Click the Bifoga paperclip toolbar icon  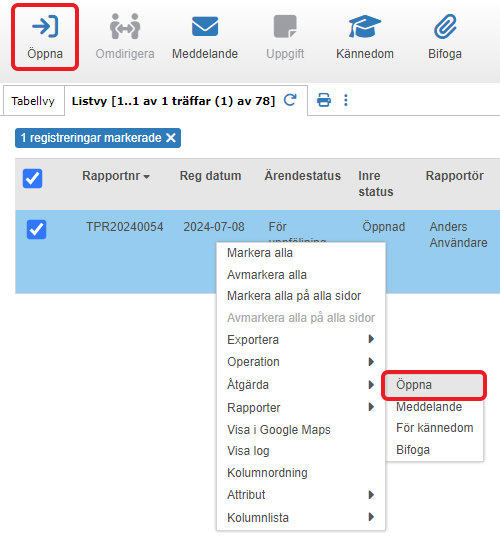coord(445,26)
